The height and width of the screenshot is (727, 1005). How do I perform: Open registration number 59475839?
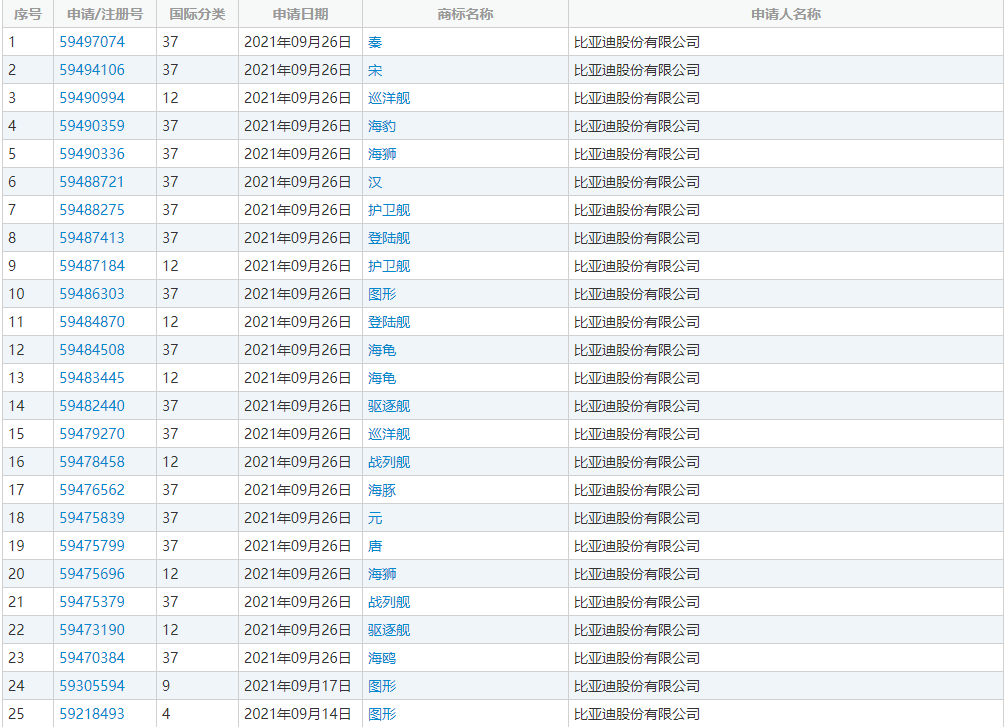coord(92,518)
